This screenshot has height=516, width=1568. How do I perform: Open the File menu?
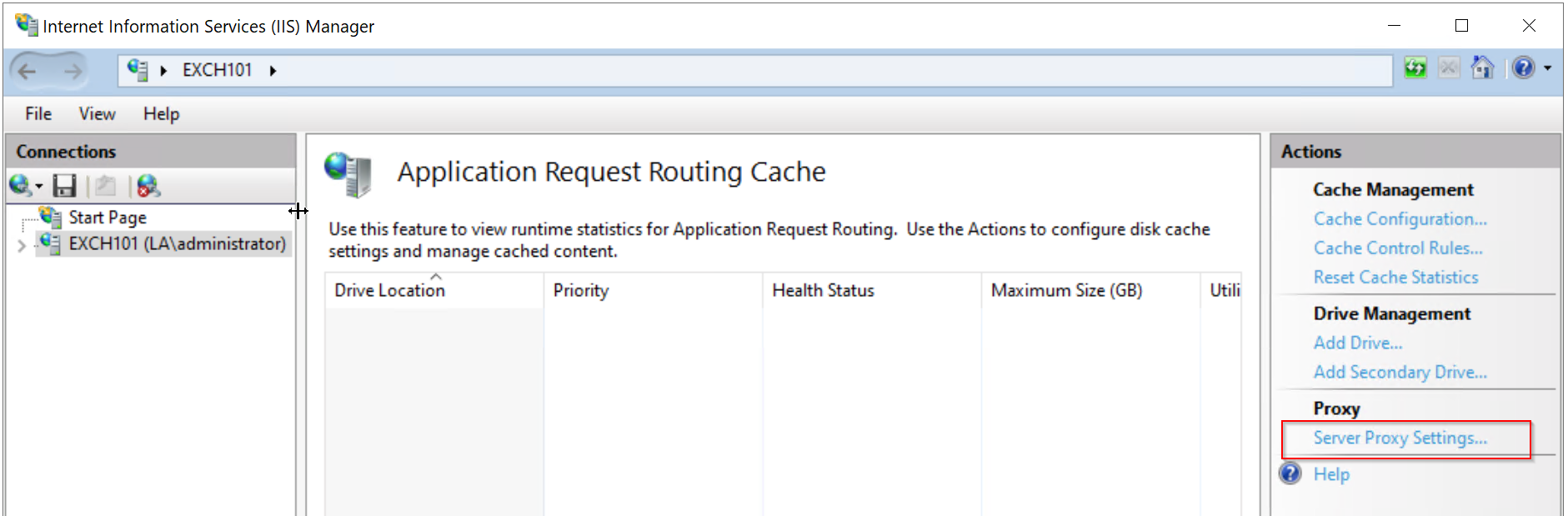pos(38,114)
